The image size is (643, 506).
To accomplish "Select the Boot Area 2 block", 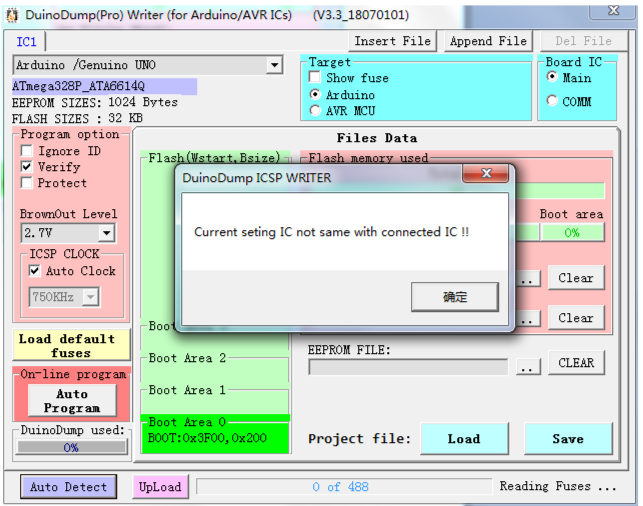I will click(215, 366).
